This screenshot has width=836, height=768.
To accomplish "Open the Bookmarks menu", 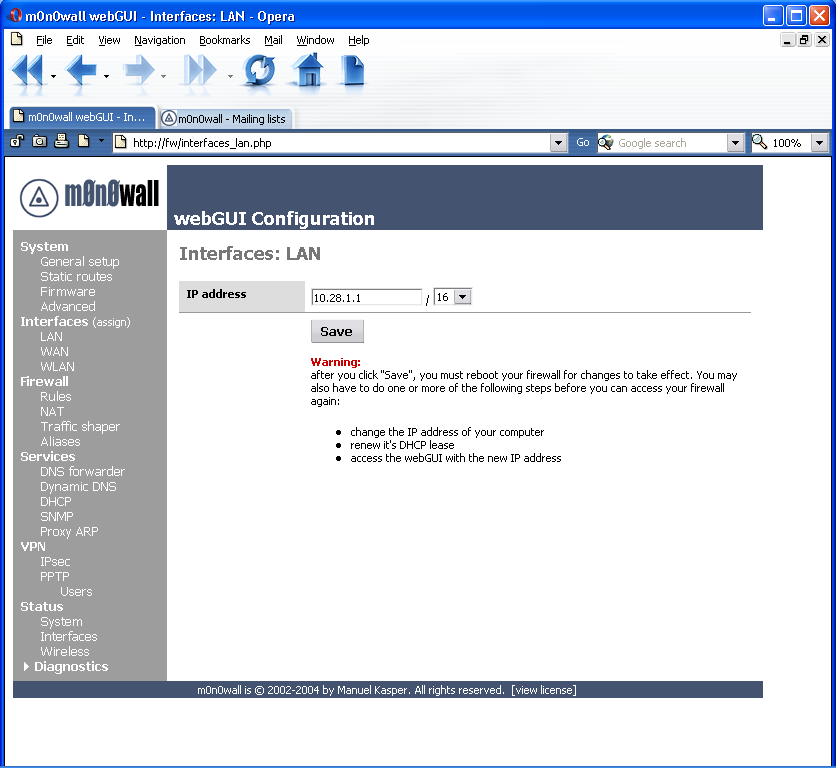I will click(224, 40).
